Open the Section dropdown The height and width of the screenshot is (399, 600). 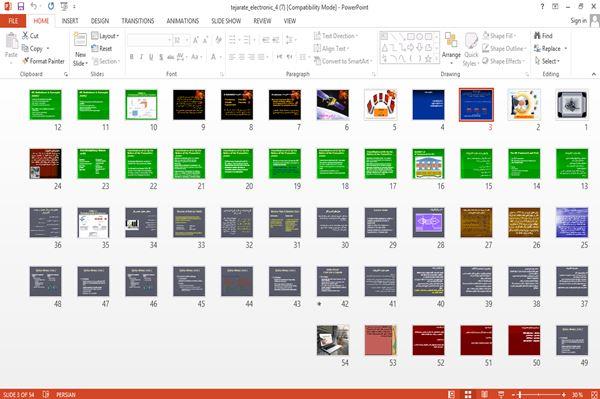point(106,61)
